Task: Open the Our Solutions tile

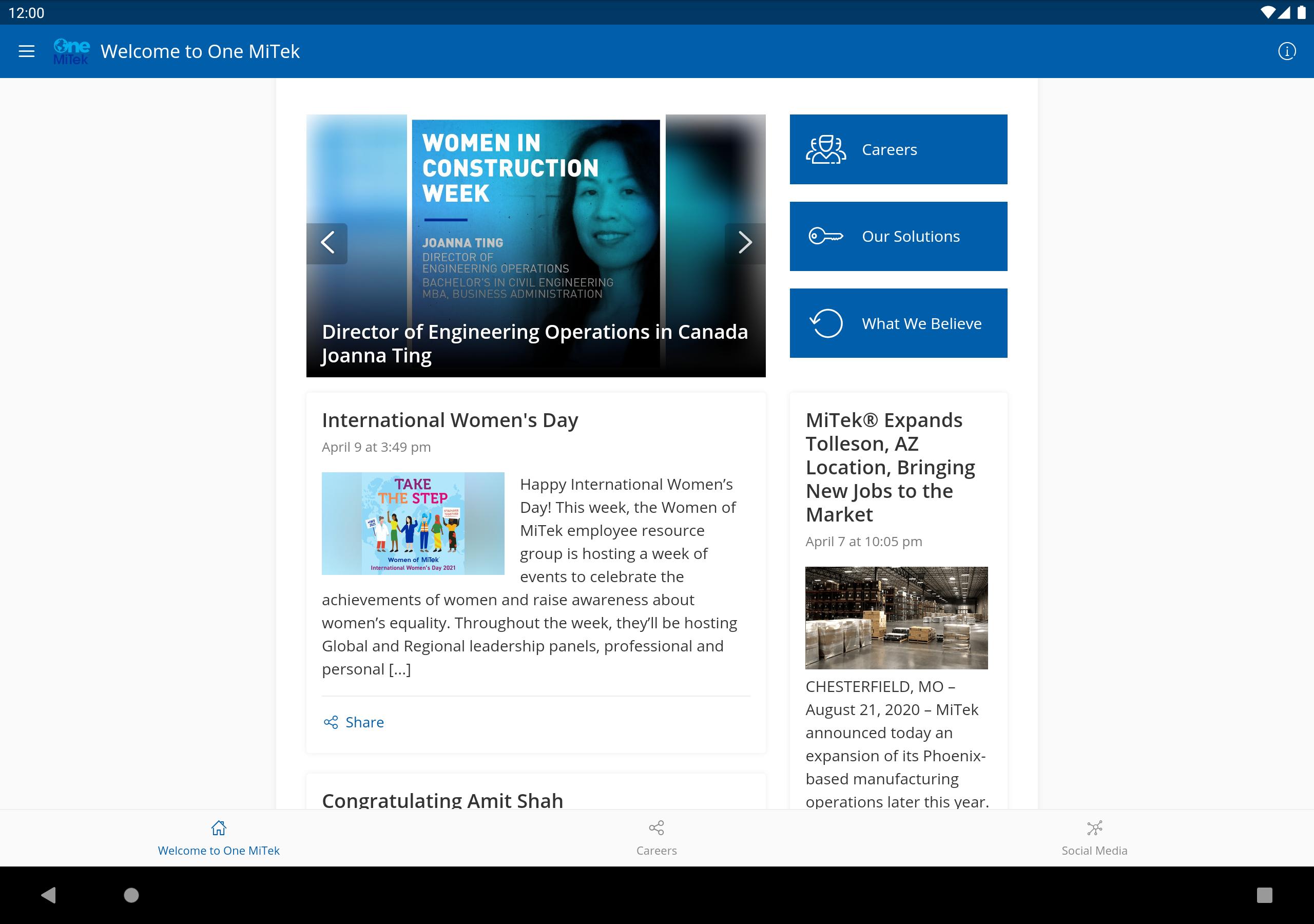Action: [x=899, y=237]
